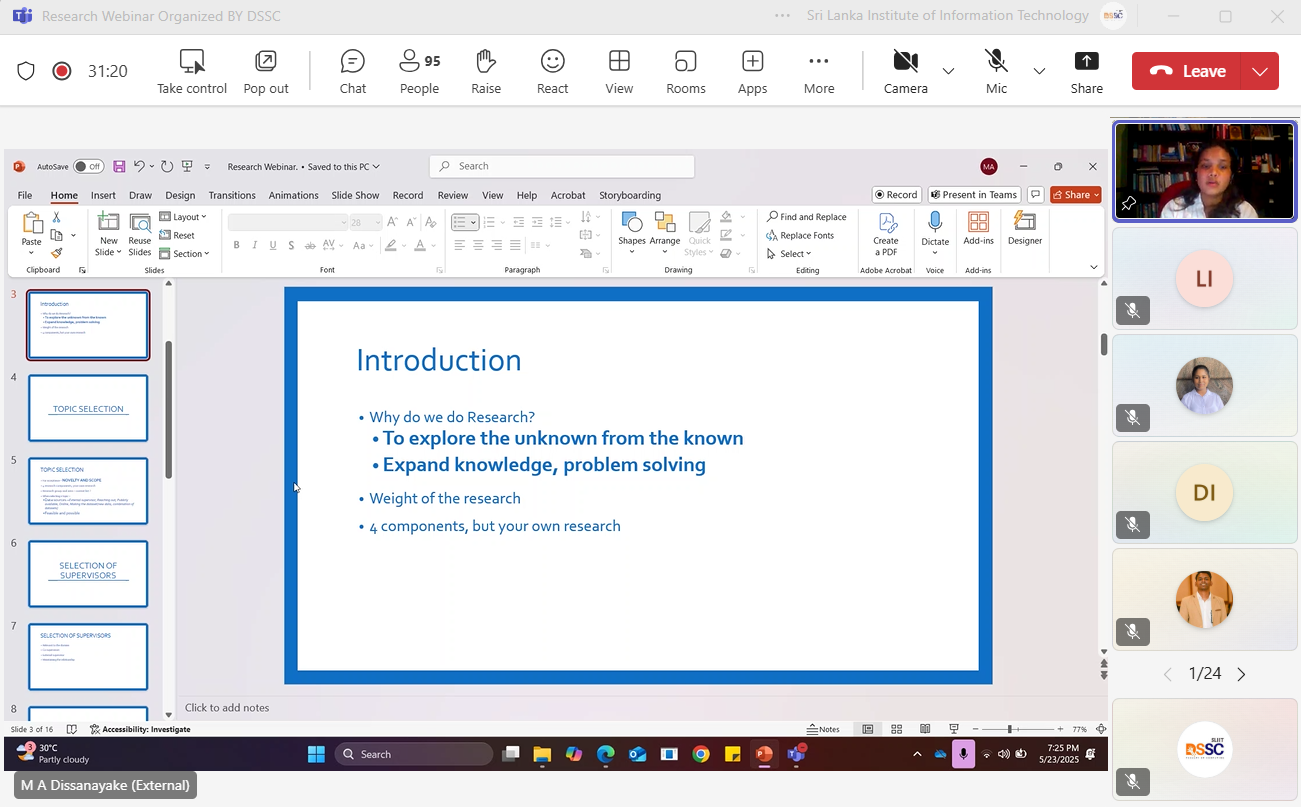Select the TOPIC SELECTION slide 4 thumbnail
This screenshot has width=1301, height=807.
click(x=88, y=408)
